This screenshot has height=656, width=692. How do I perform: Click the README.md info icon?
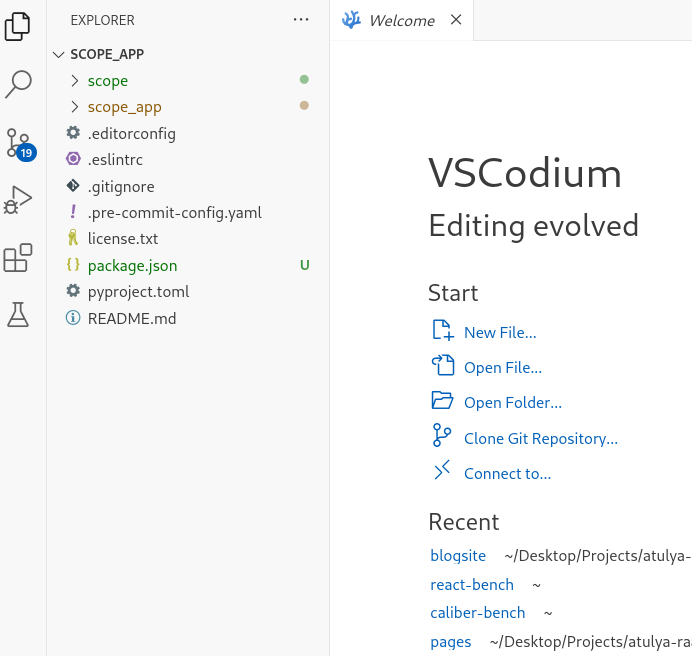pyautogui.click(x=73, y=317)
